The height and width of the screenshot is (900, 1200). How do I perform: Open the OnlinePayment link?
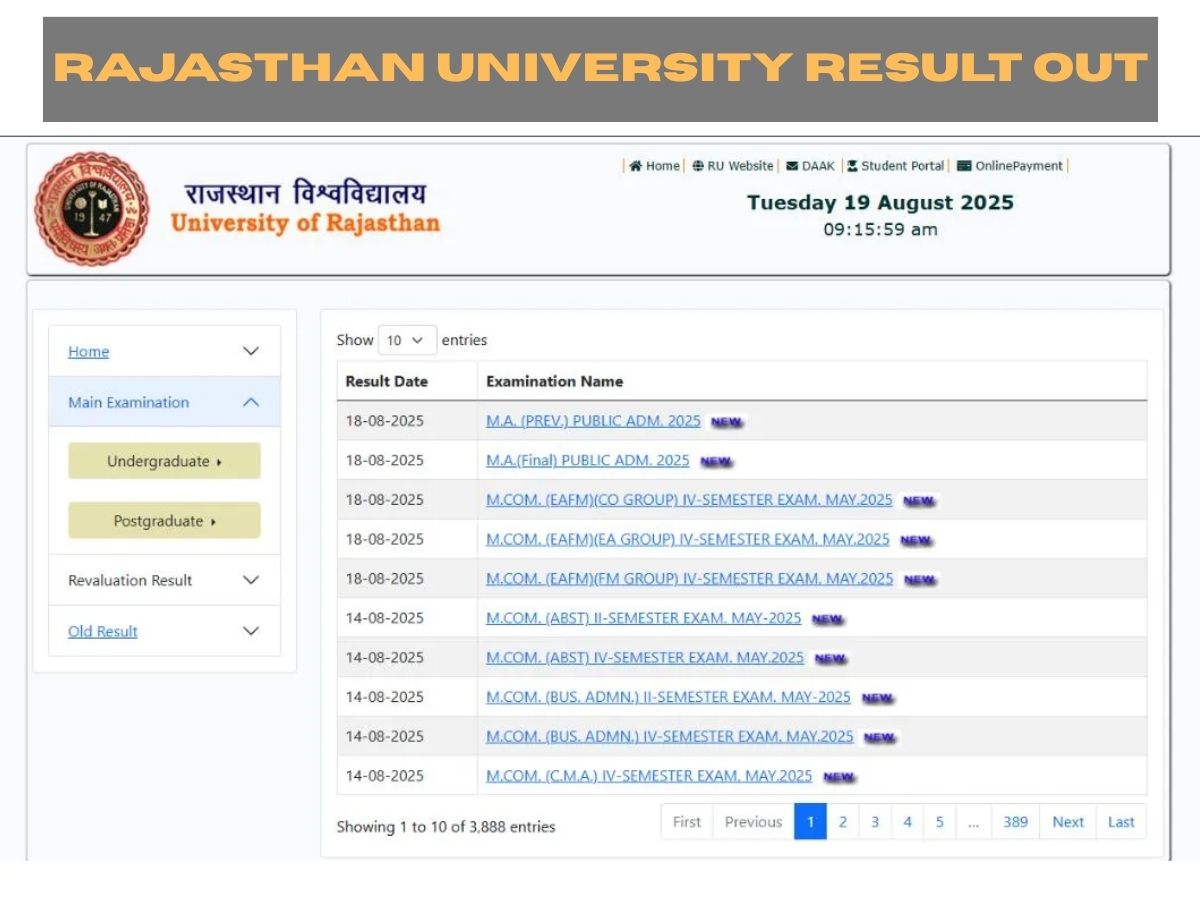tap(1010, 166)
